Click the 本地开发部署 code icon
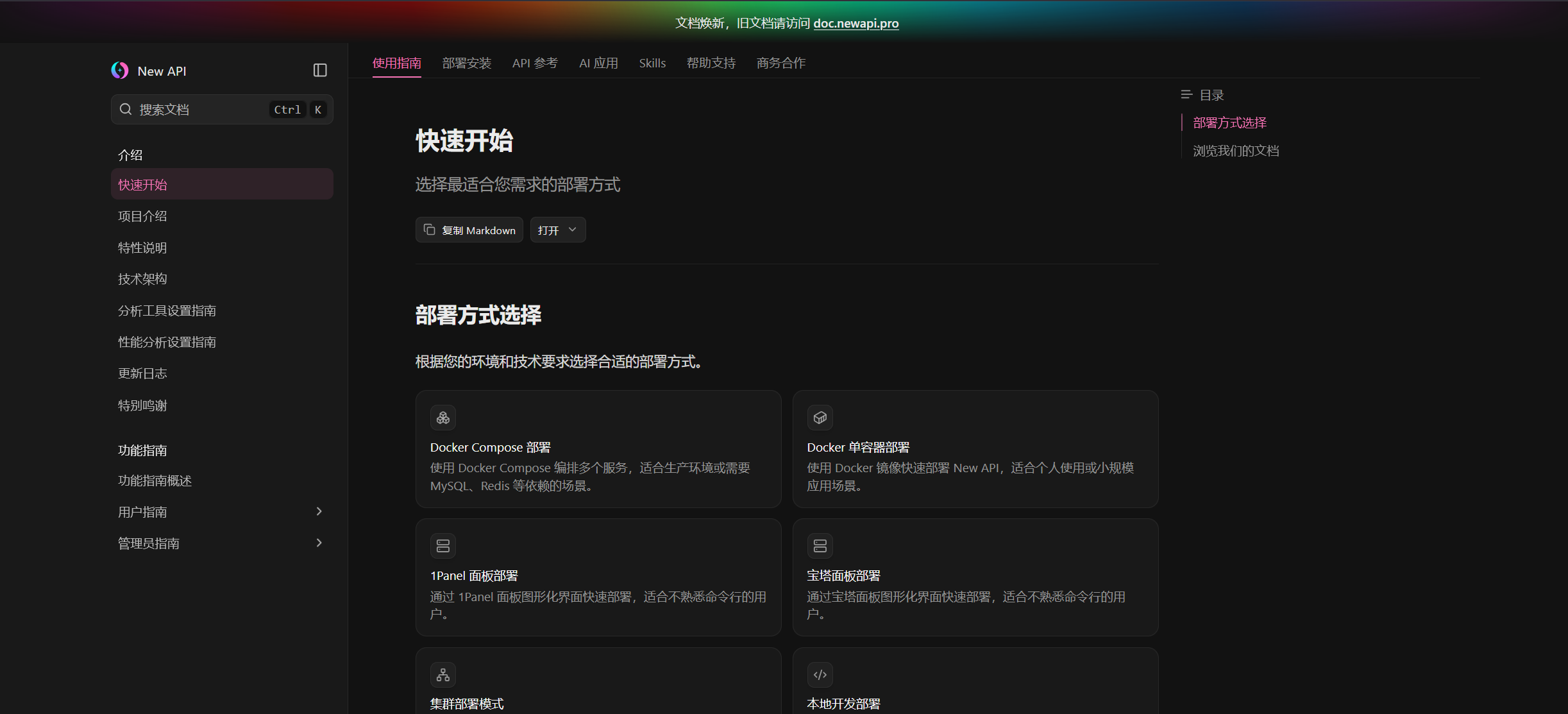Viewport: 1568px width, 714px height. (x=820, y=675)
